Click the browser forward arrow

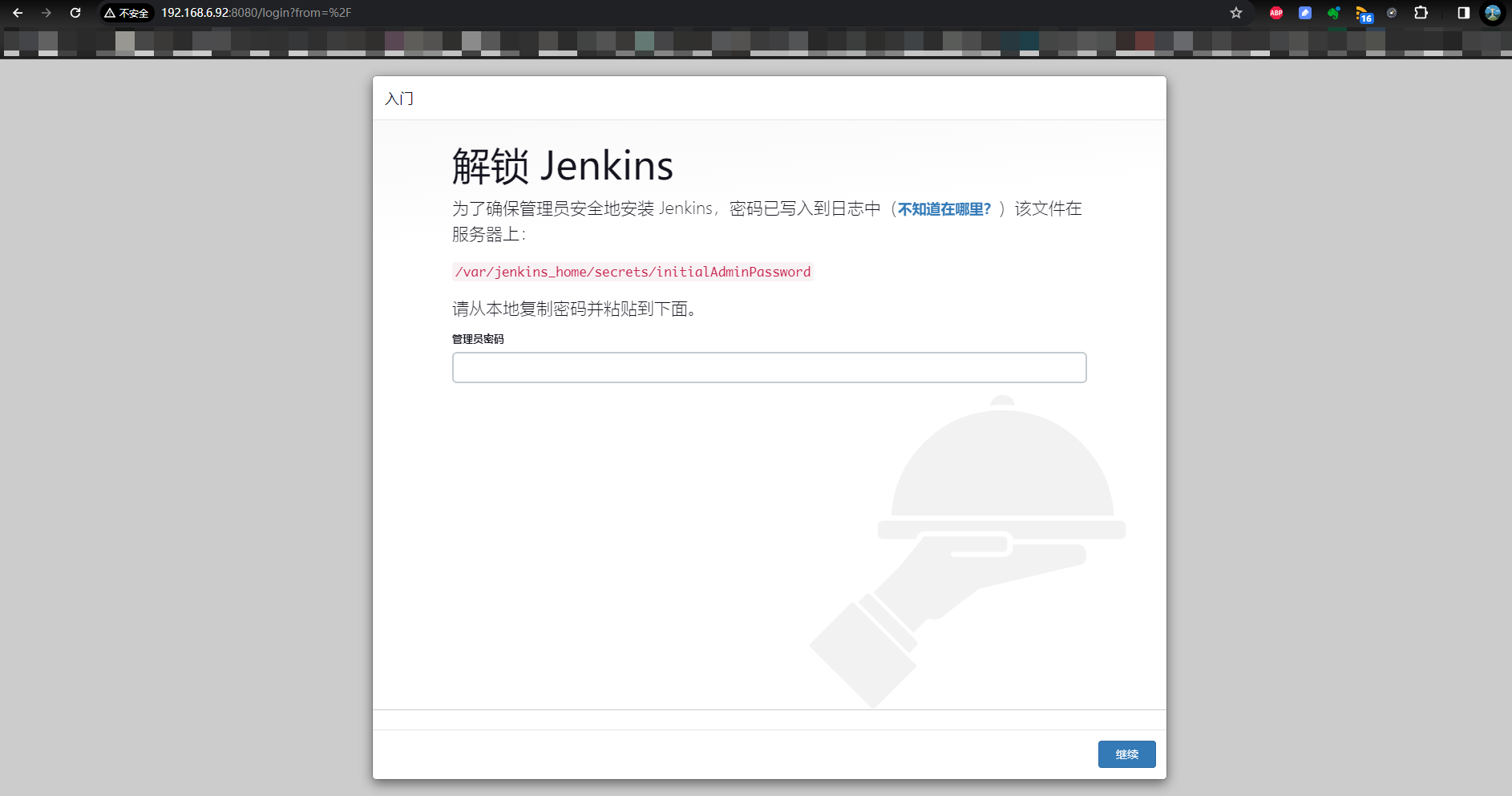click(x=46, y=13)
